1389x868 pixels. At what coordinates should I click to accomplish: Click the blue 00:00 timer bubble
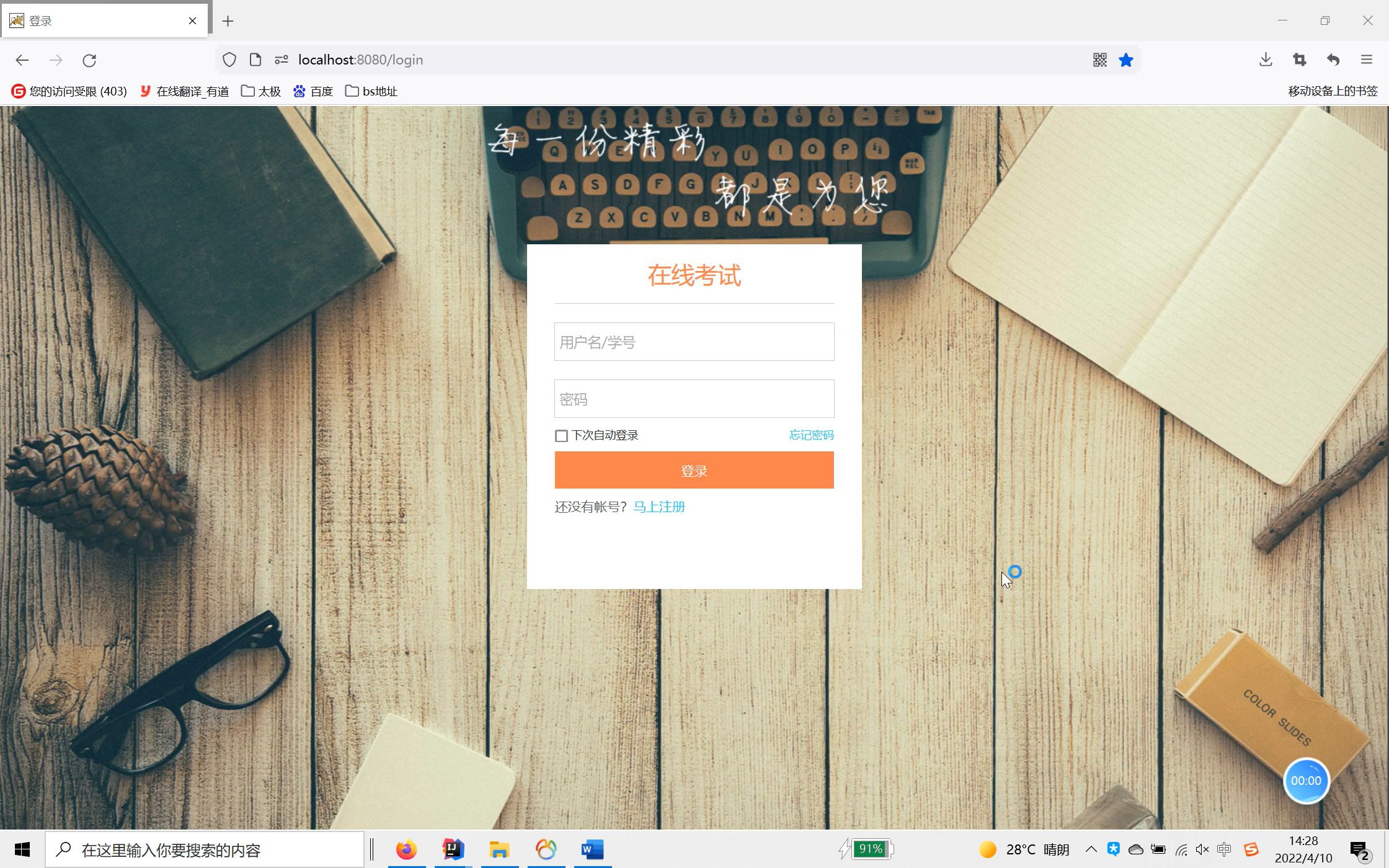coord(1306,781)
